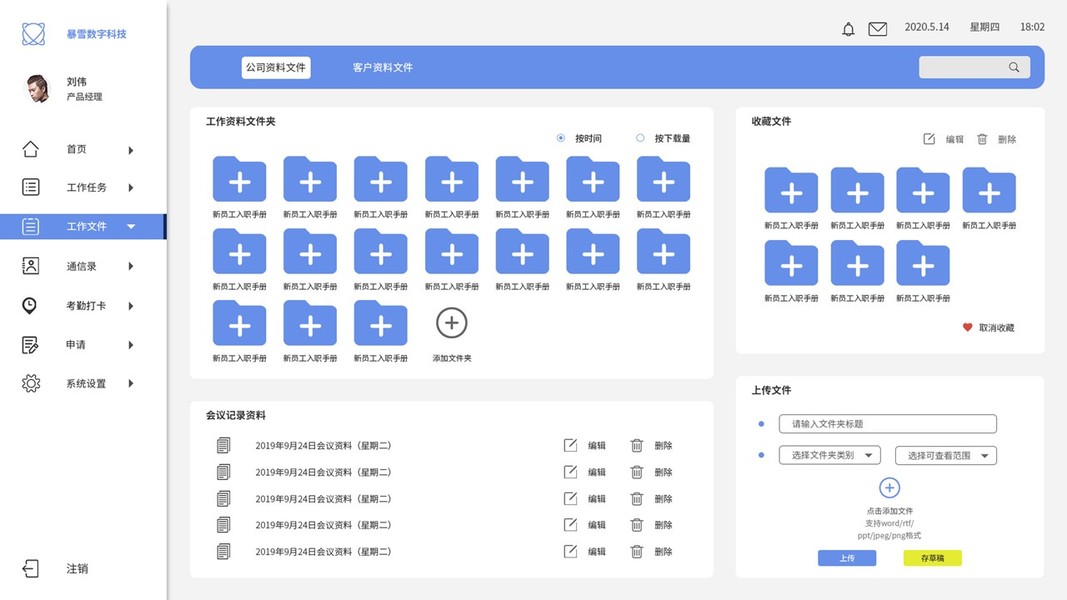Click the circled plus to add upload file

[889, 488]
